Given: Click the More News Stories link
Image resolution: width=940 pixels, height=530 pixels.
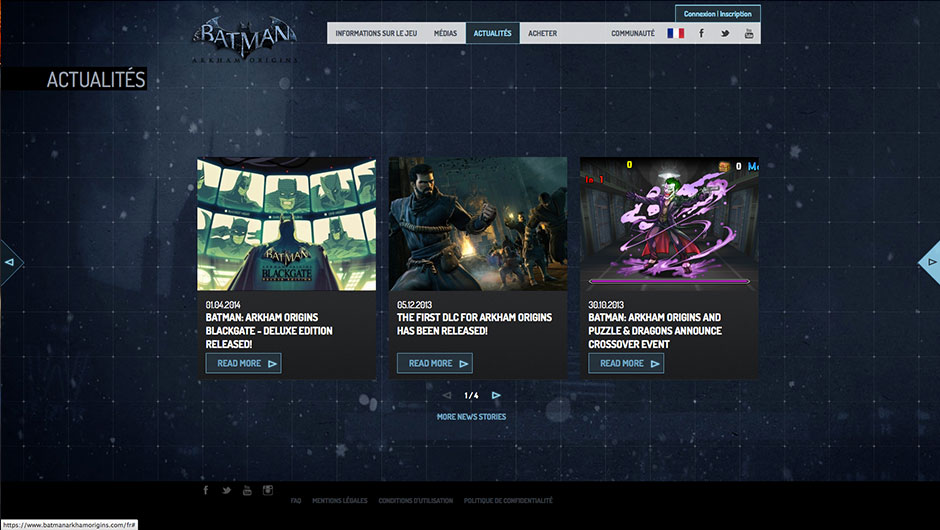Looking at the screenshot, I should pos(471,417).
